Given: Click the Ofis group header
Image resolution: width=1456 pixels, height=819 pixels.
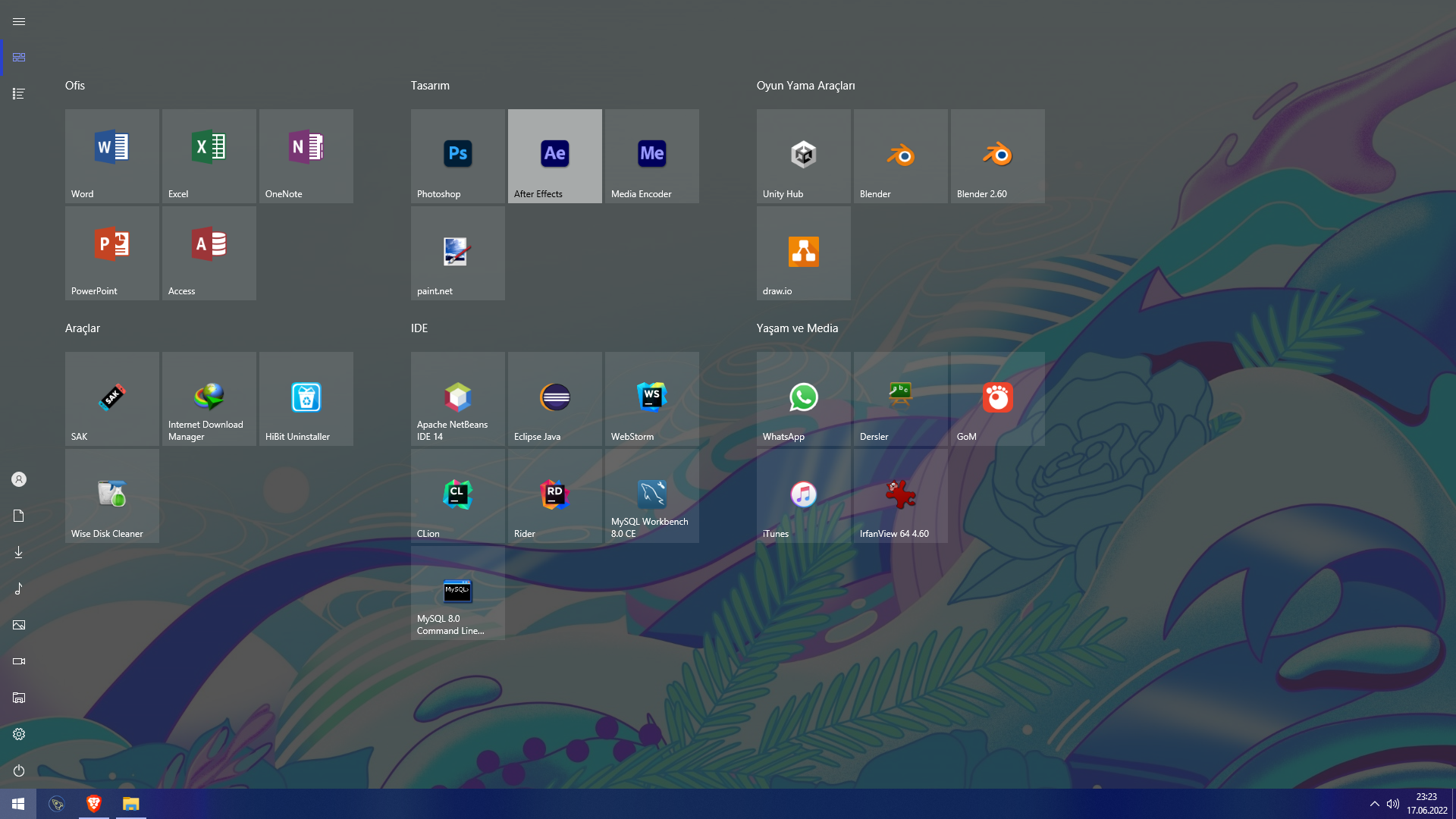Looking at the screenshot, I should click(75, 86).
